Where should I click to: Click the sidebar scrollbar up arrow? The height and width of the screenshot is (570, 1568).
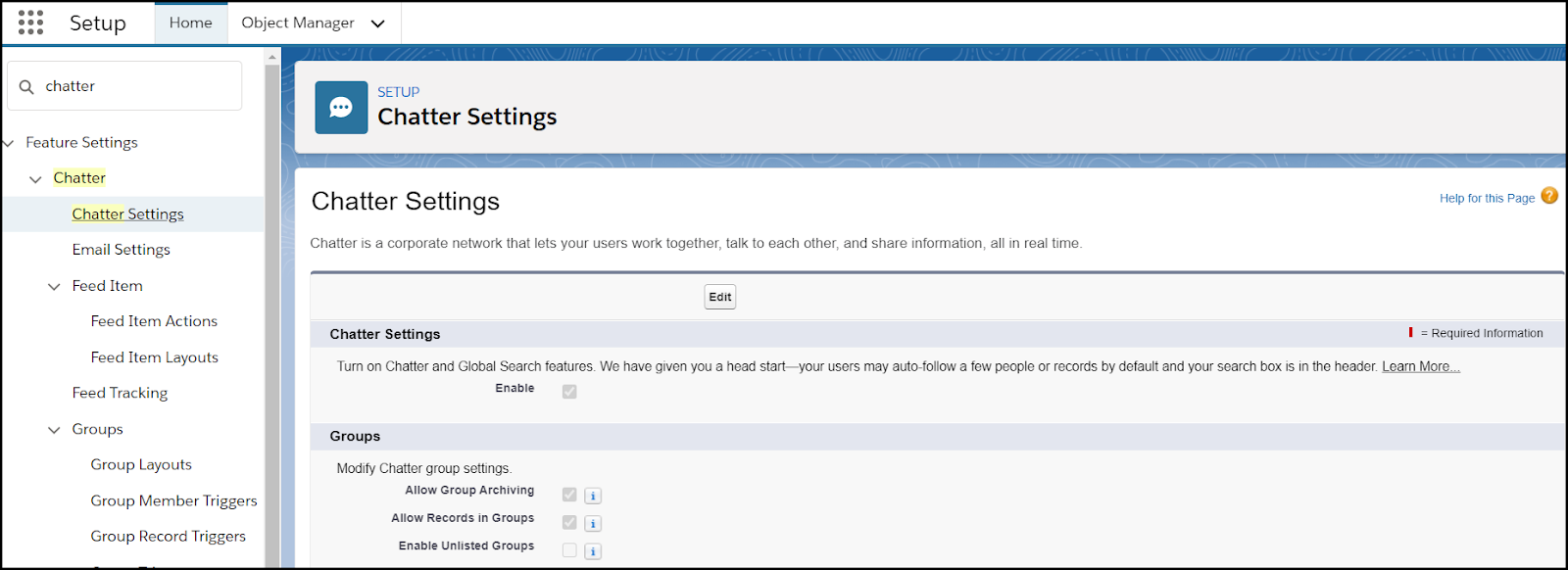click(272, 57)
